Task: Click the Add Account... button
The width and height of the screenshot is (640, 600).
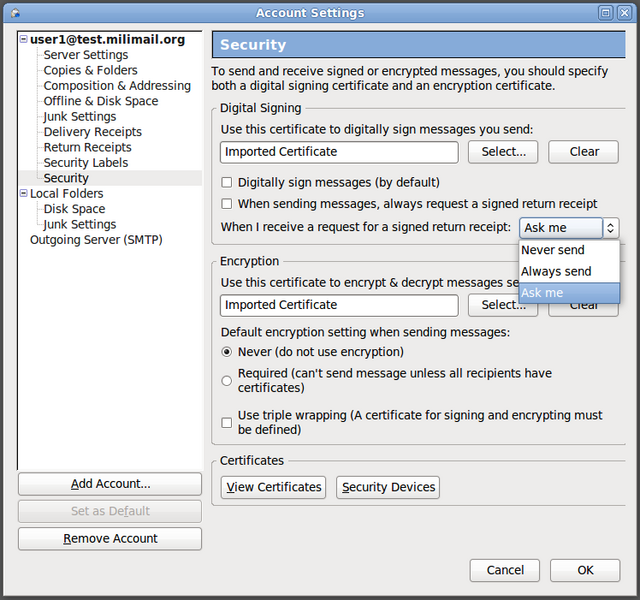Action: [110, 484]
